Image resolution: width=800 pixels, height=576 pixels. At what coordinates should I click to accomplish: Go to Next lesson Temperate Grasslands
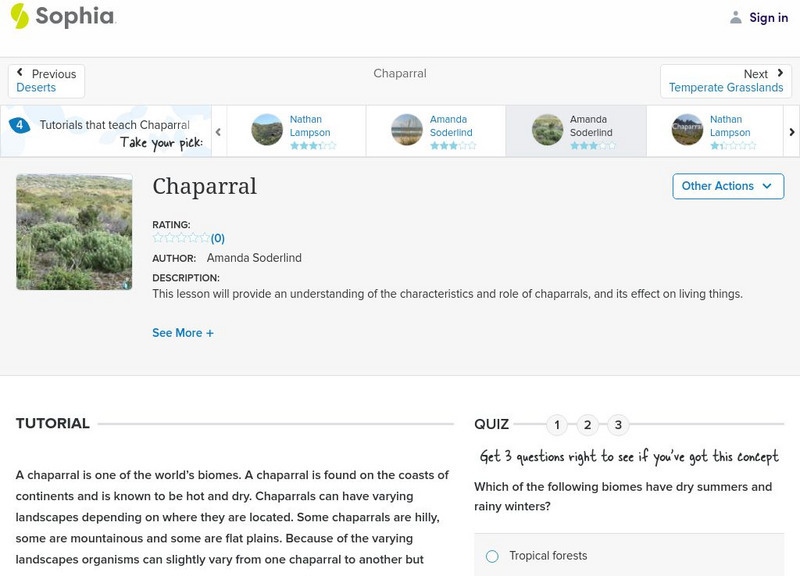(x=725, y=81)
